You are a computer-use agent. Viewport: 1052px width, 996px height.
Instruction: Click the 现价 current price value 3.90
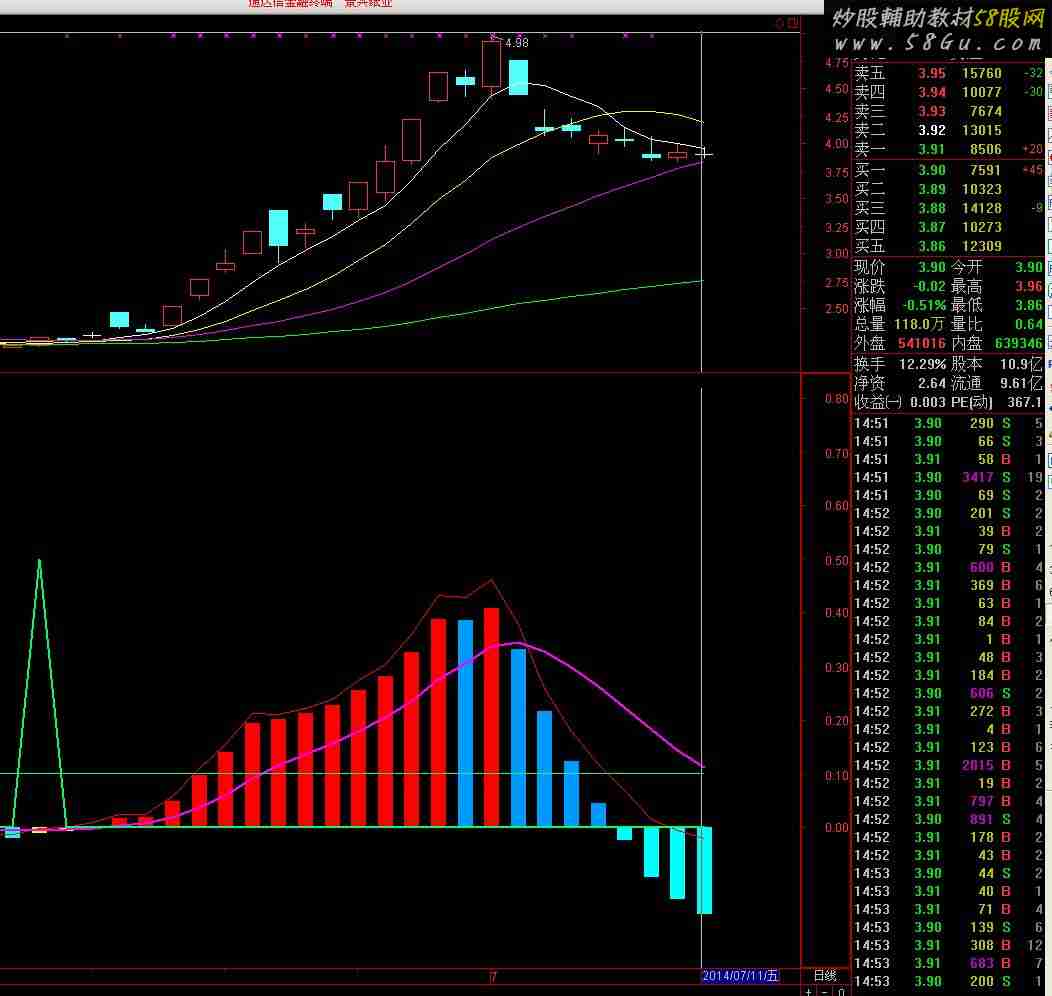931,267
